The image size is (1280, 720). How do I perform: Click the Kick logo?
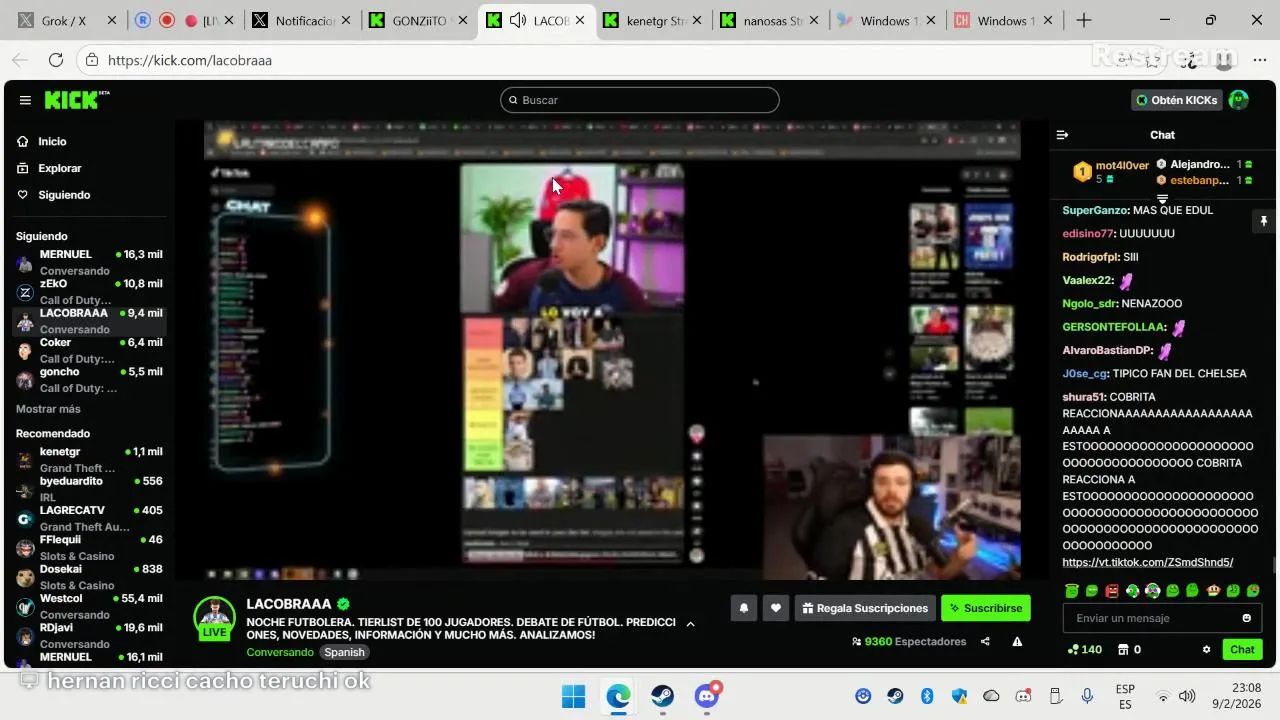[x=76, y=100]
